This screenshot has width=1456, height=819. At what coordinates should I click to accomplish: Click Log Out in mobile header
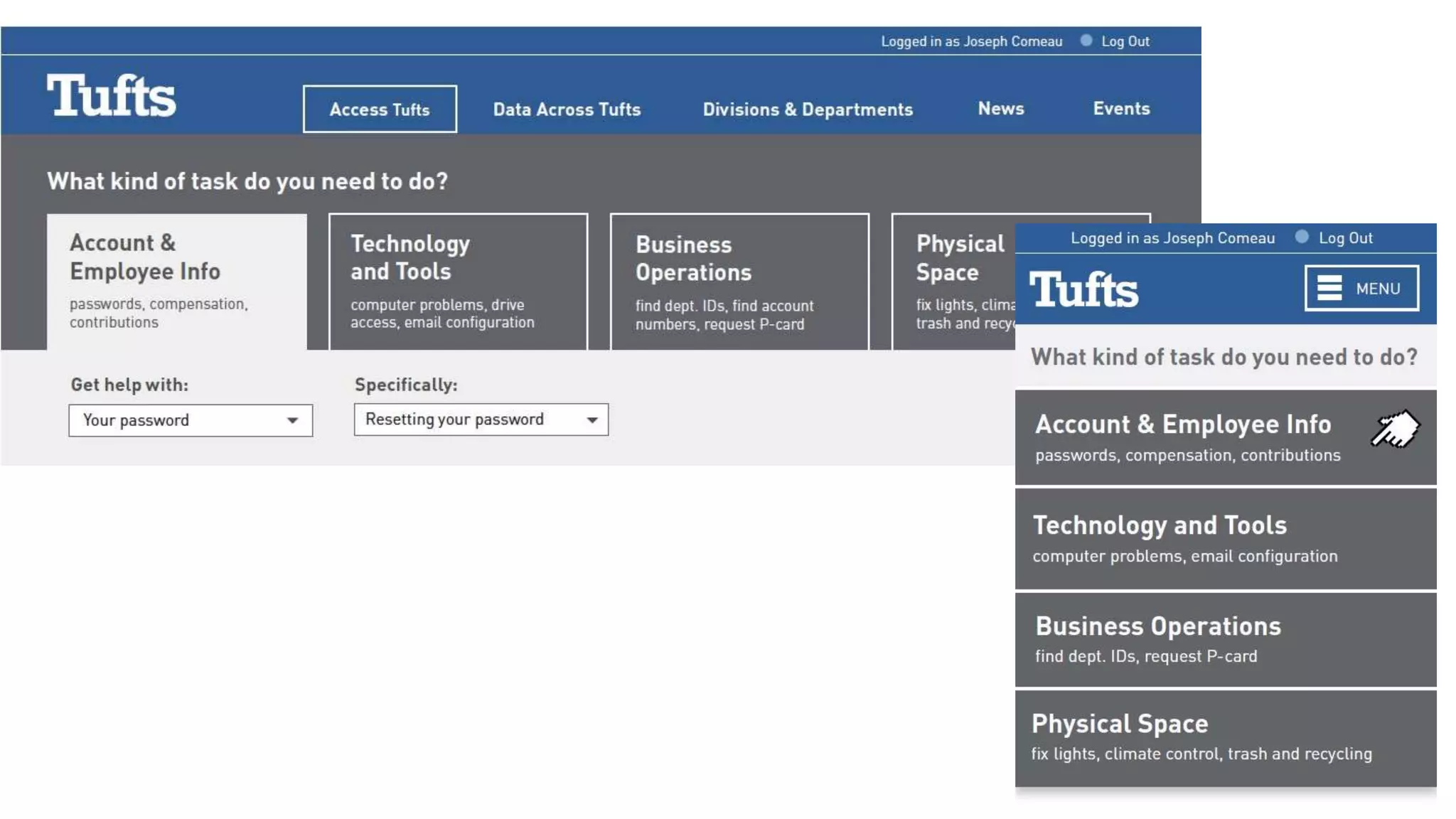(x=1345, y=238)
